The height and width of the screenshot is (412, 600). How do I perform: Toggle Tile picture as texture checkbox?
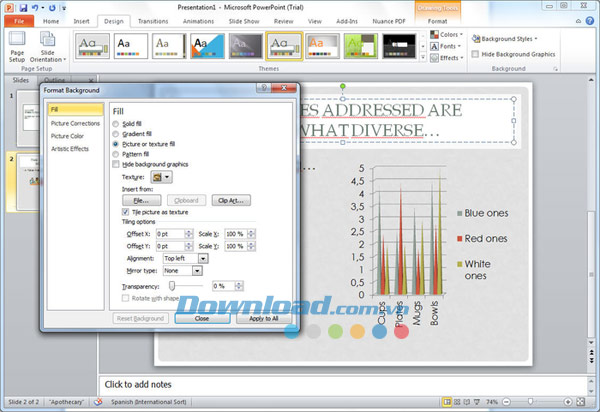pyautogui.click(x=125, y=212)
